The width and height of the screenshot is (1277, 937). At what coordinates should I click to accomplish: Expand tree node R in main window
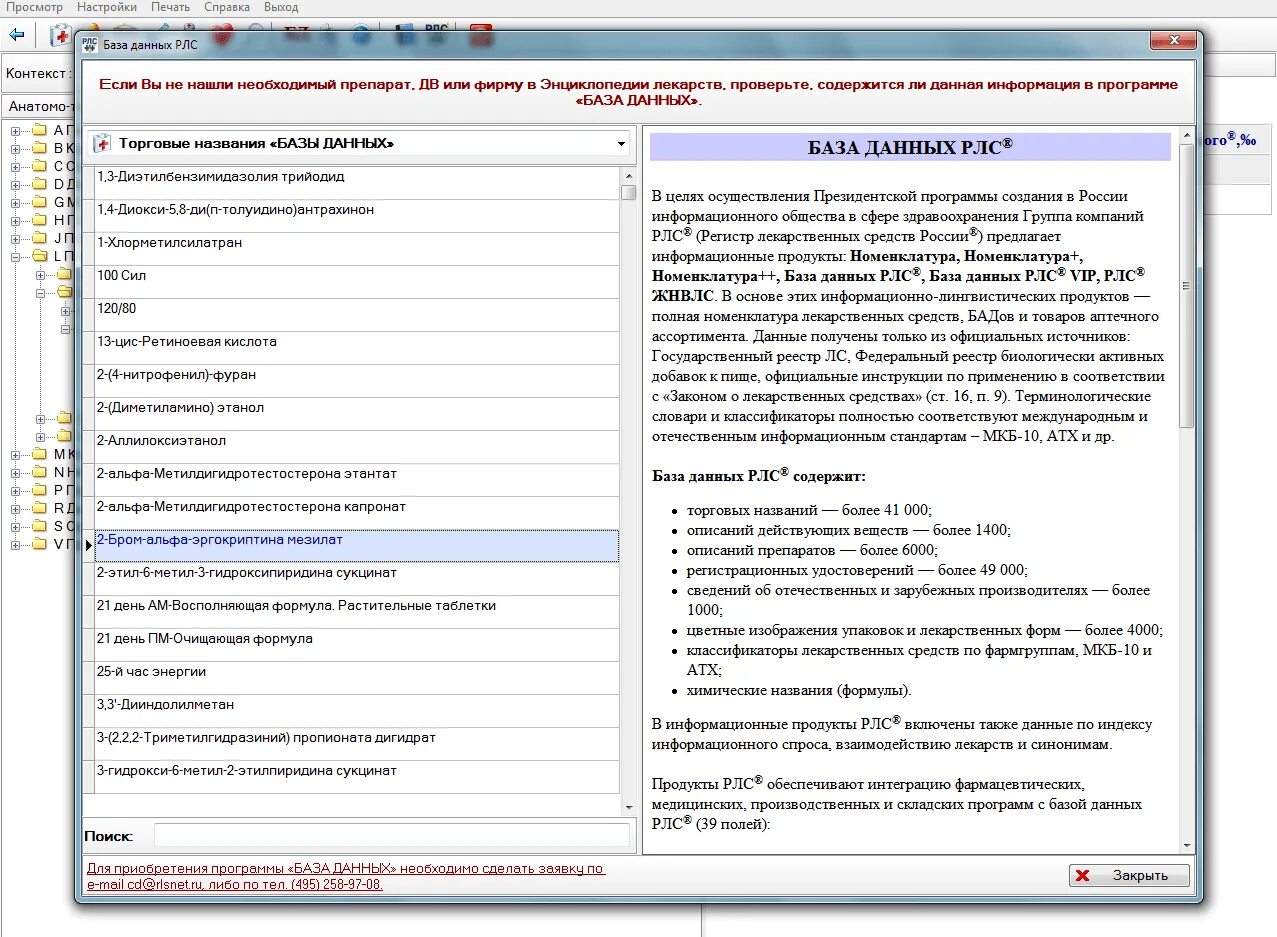(16, 508)
